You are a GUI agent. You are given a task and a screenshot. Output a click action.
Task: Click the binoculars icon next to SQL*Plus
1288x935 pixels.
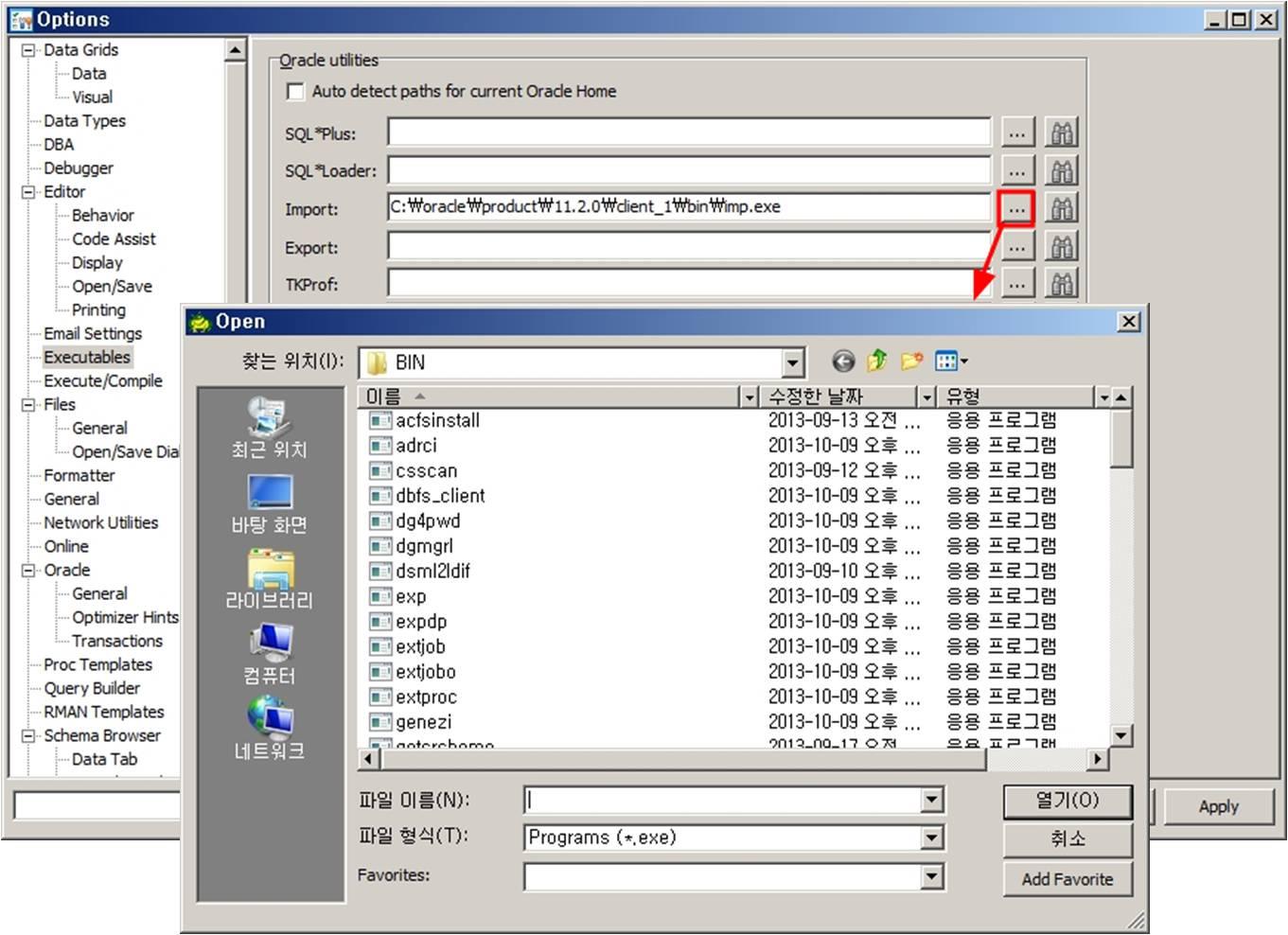[x=1062, y=133]
